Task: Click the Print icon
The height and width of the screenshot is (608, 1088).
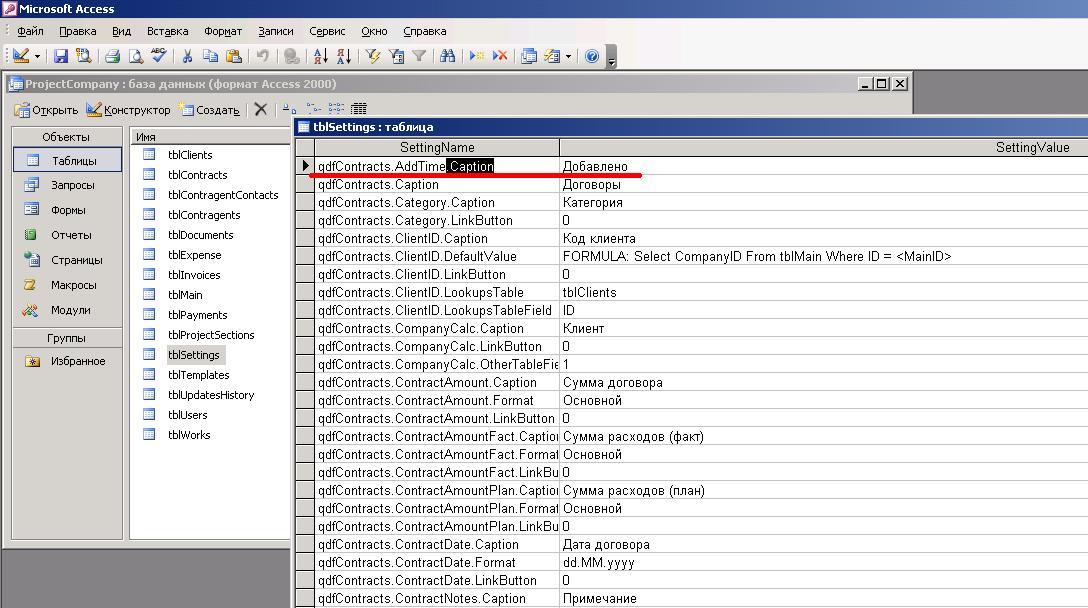Action: tap(113, 57)
